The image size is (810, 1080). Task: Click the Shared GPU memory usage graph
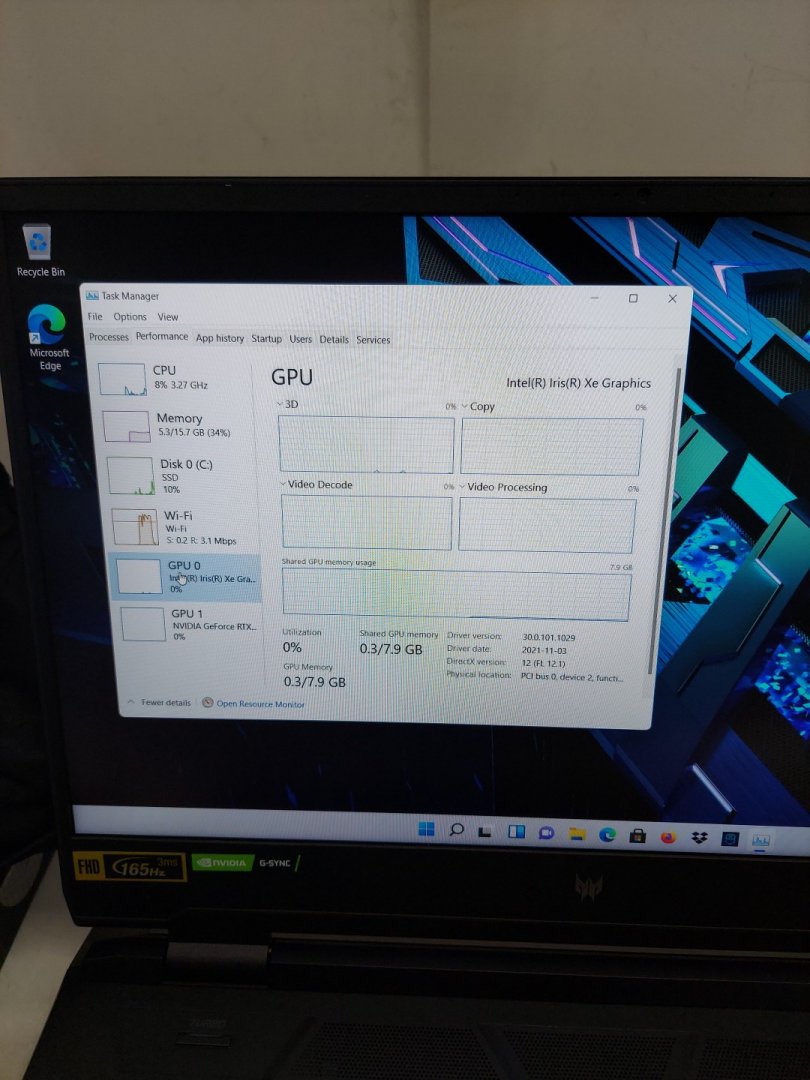point(457,596)
